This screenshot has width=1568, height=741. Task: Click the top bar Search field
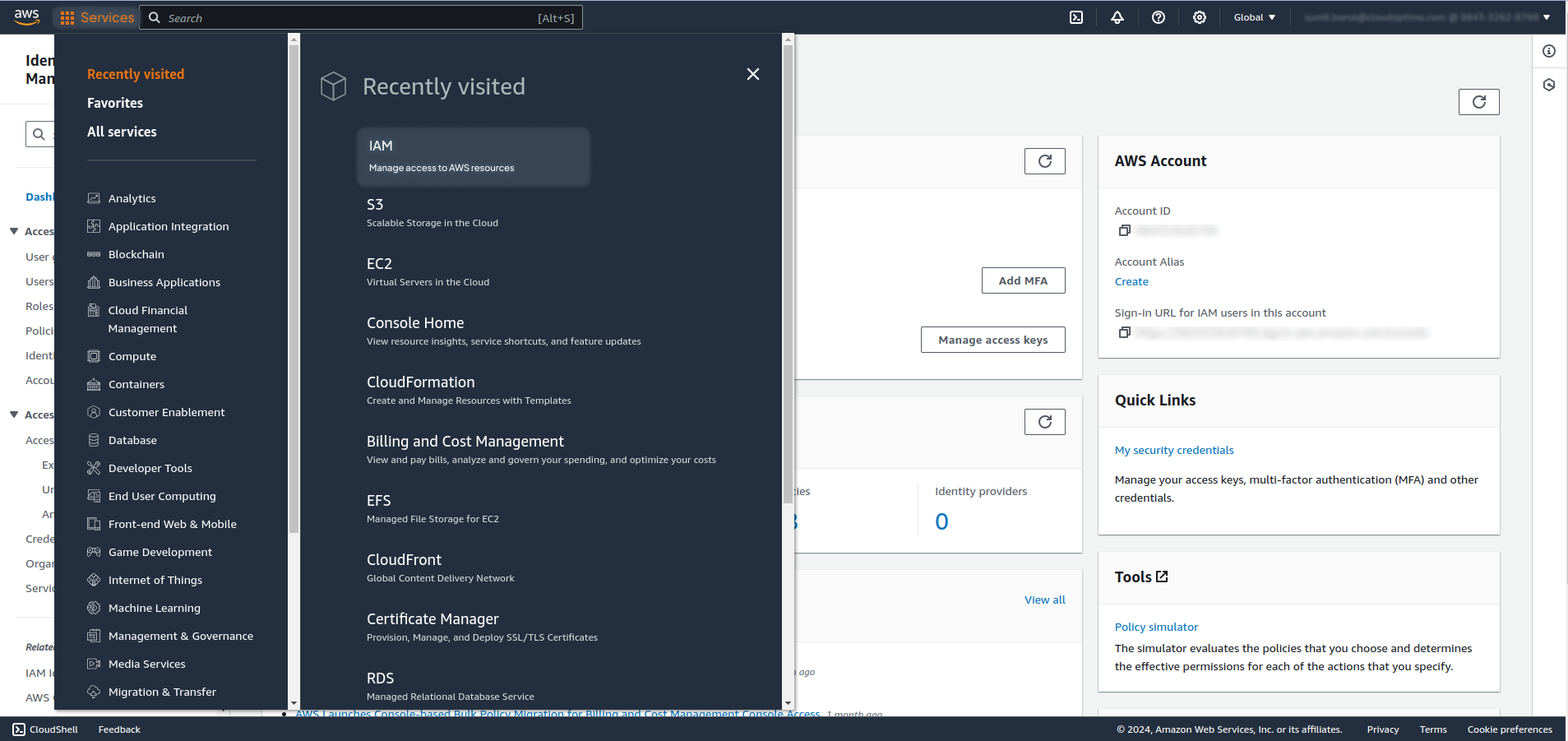(x=361, y=17)
